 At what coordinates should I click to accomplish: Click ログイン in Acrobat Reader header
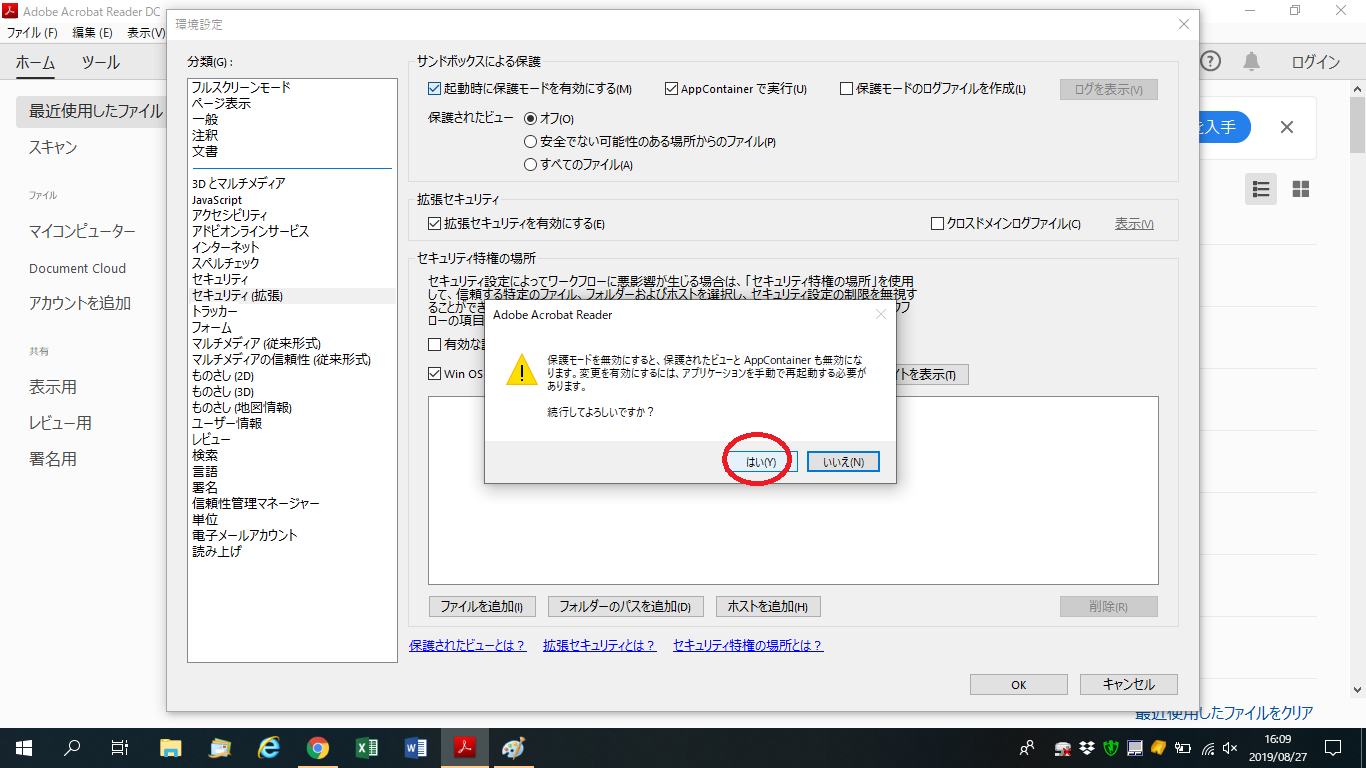click(x=1315, y=62)
